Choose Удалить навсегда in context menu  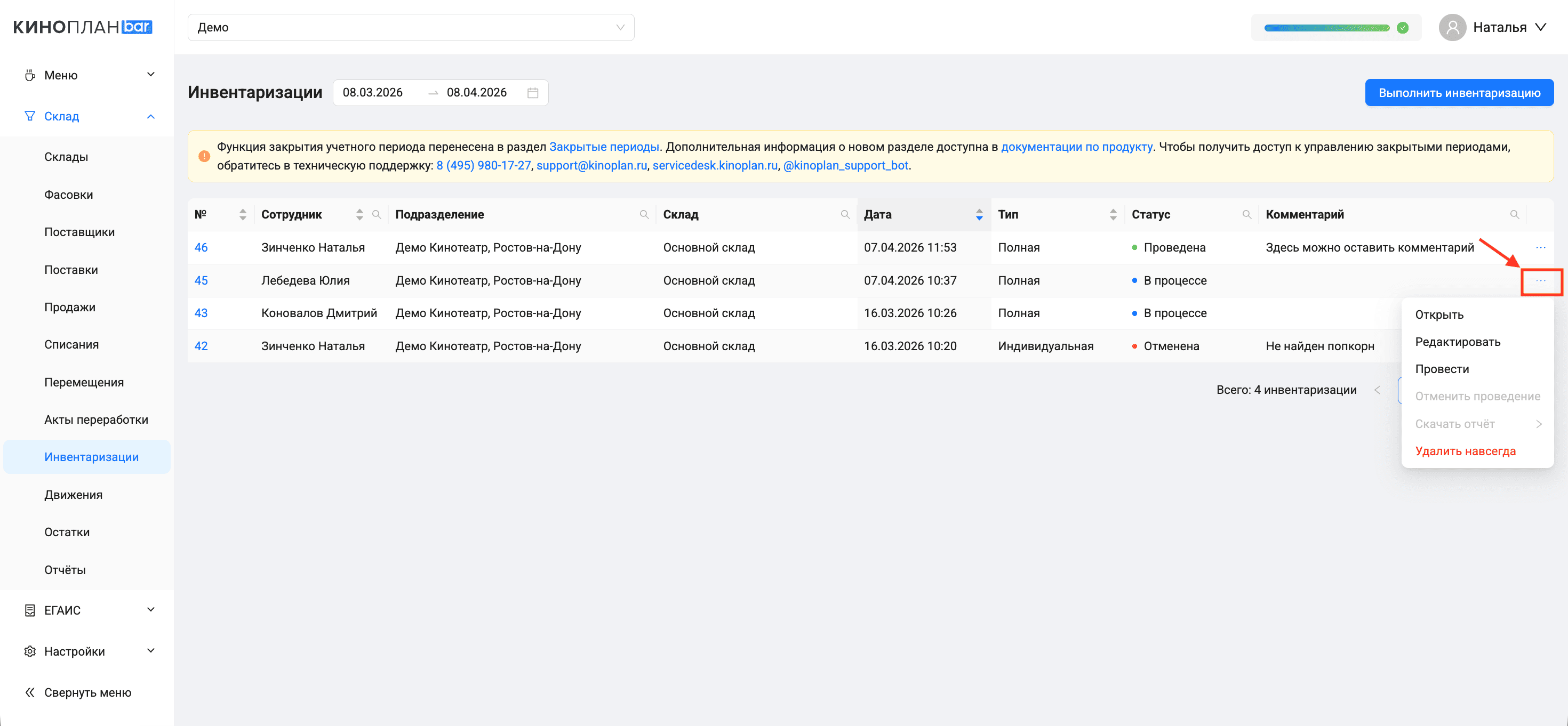1465,451
